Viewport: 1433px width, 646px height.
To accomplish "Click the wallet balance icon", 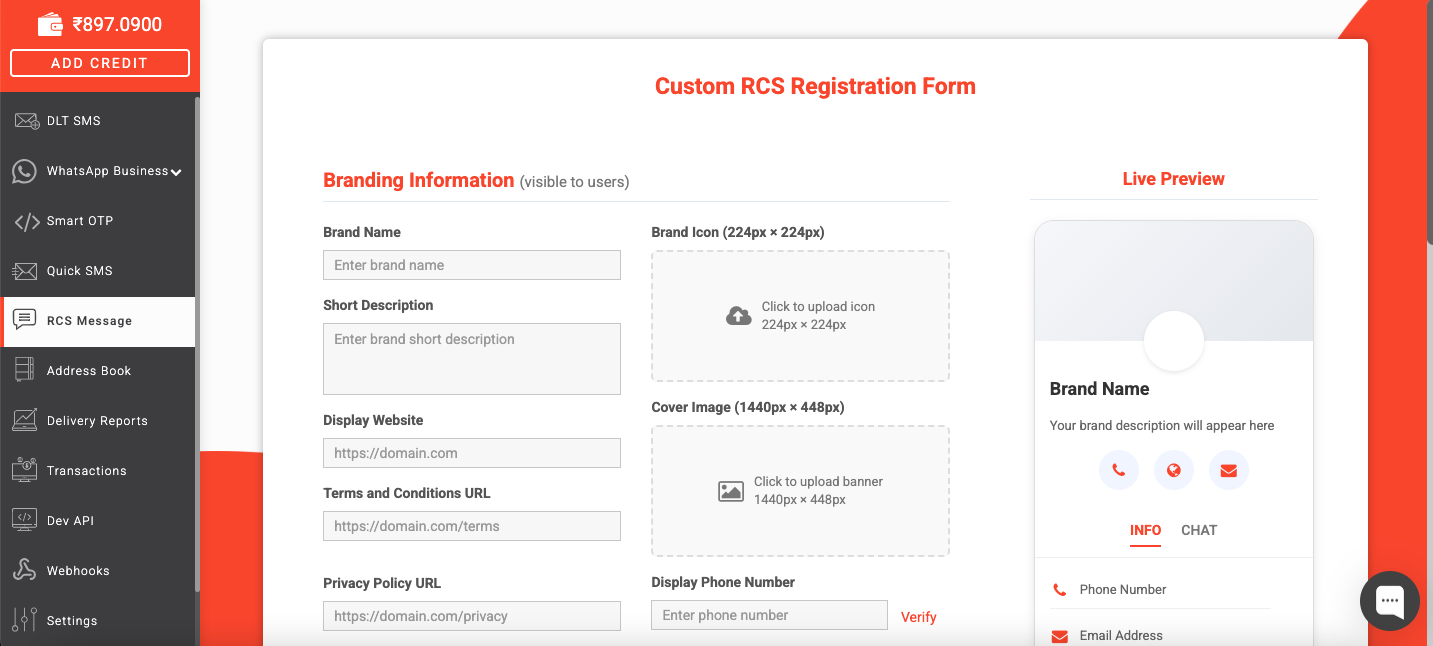I will pyautogui.click(x=50, y=23).
